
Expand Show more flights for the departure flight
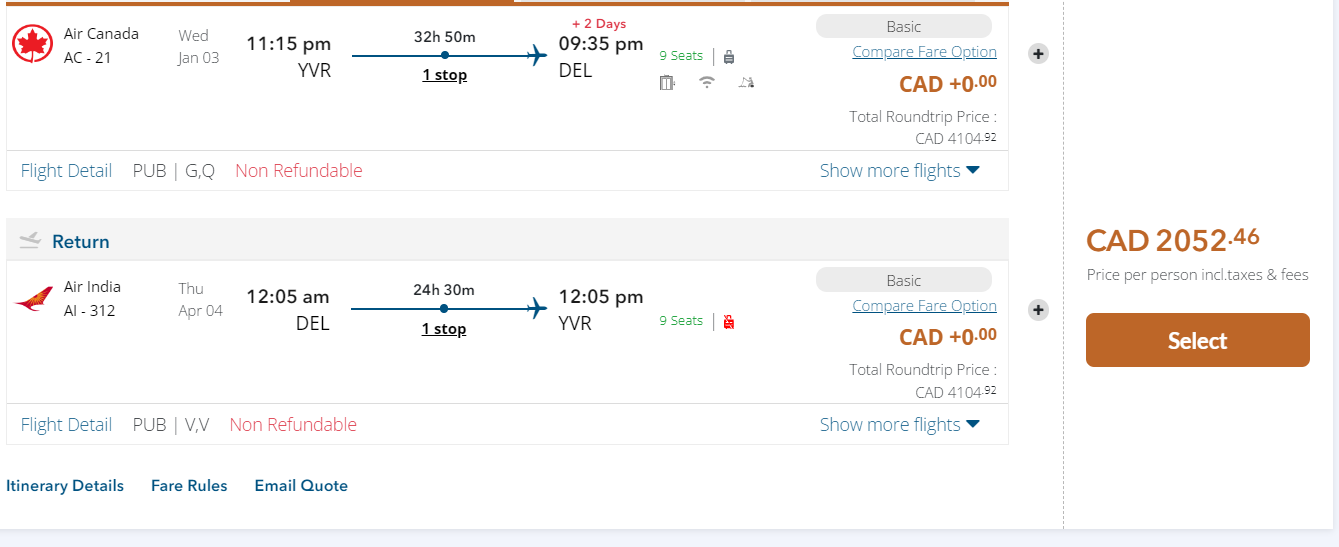pos(899,171)
